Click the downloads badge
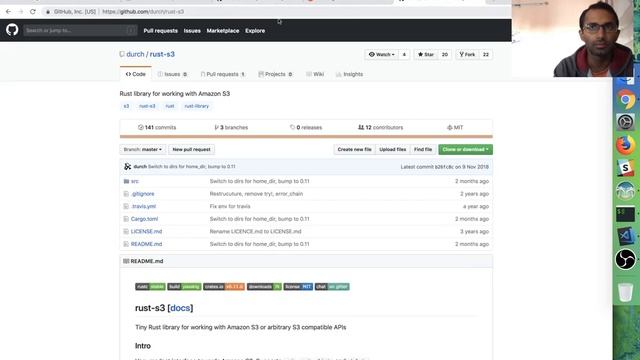640x360 pixels. [264, 287]
